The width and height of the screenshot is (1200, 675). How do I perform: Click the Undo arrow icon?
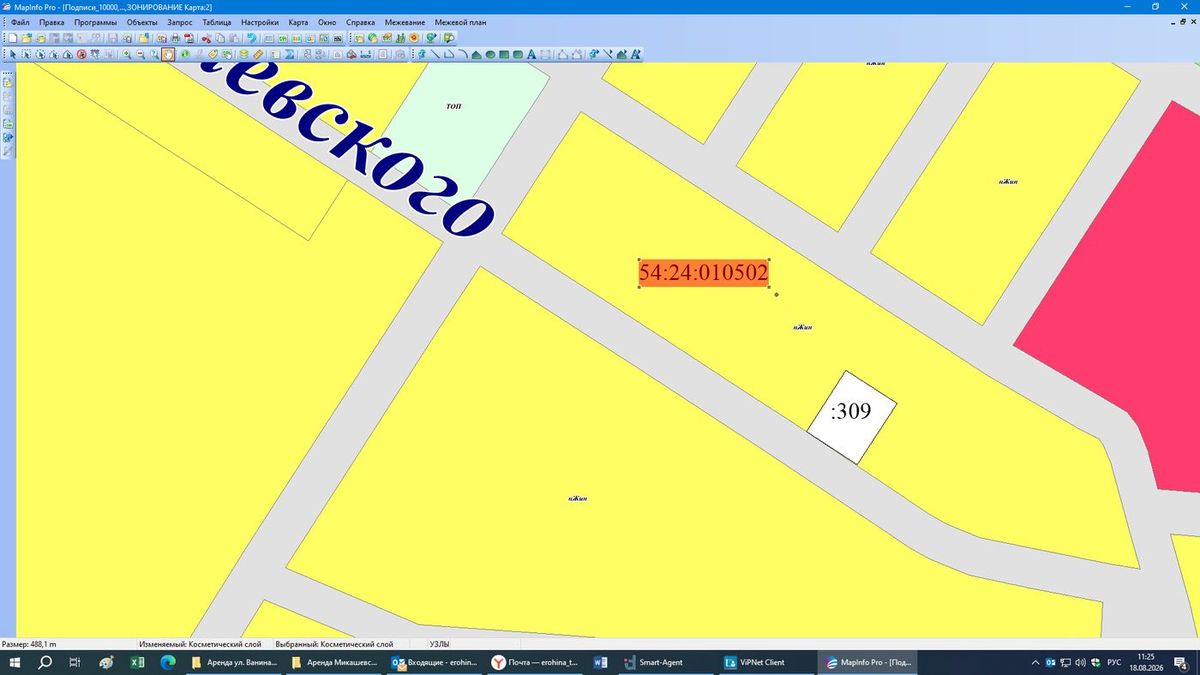pyautogui.click(x=252, y=38)
